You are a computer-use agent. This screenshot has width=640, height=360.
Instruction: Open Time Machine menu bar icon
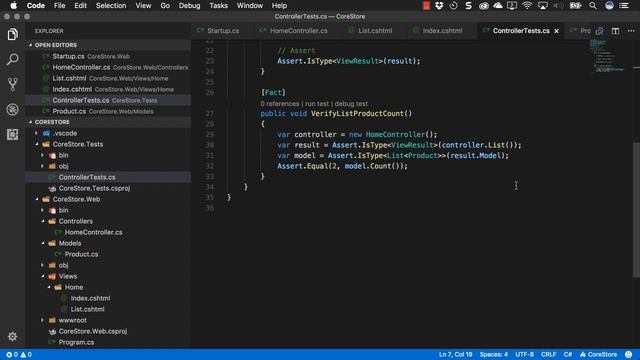[453, 5]
